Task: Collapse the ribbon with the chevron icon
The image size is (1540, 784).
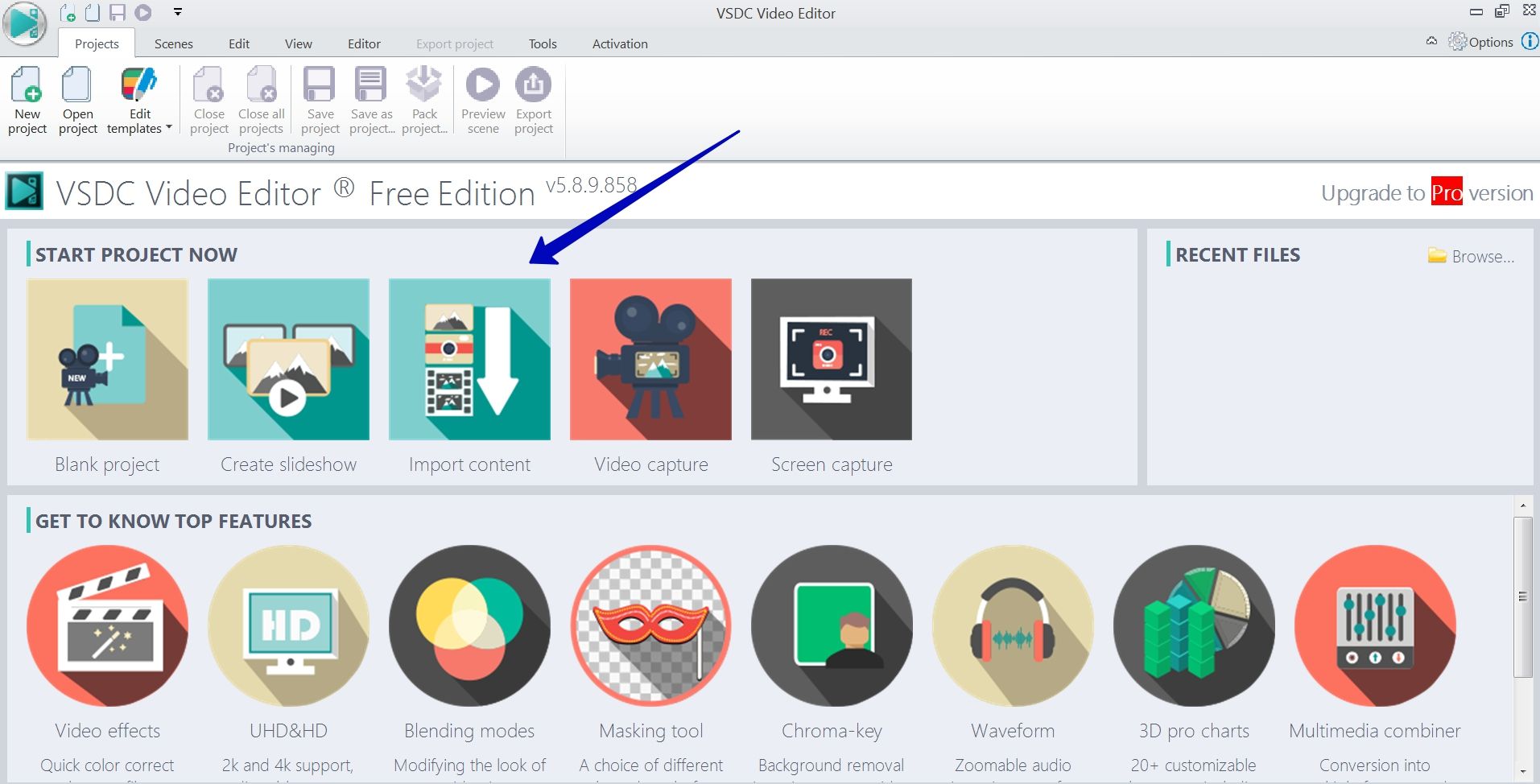Action: 1431,41
